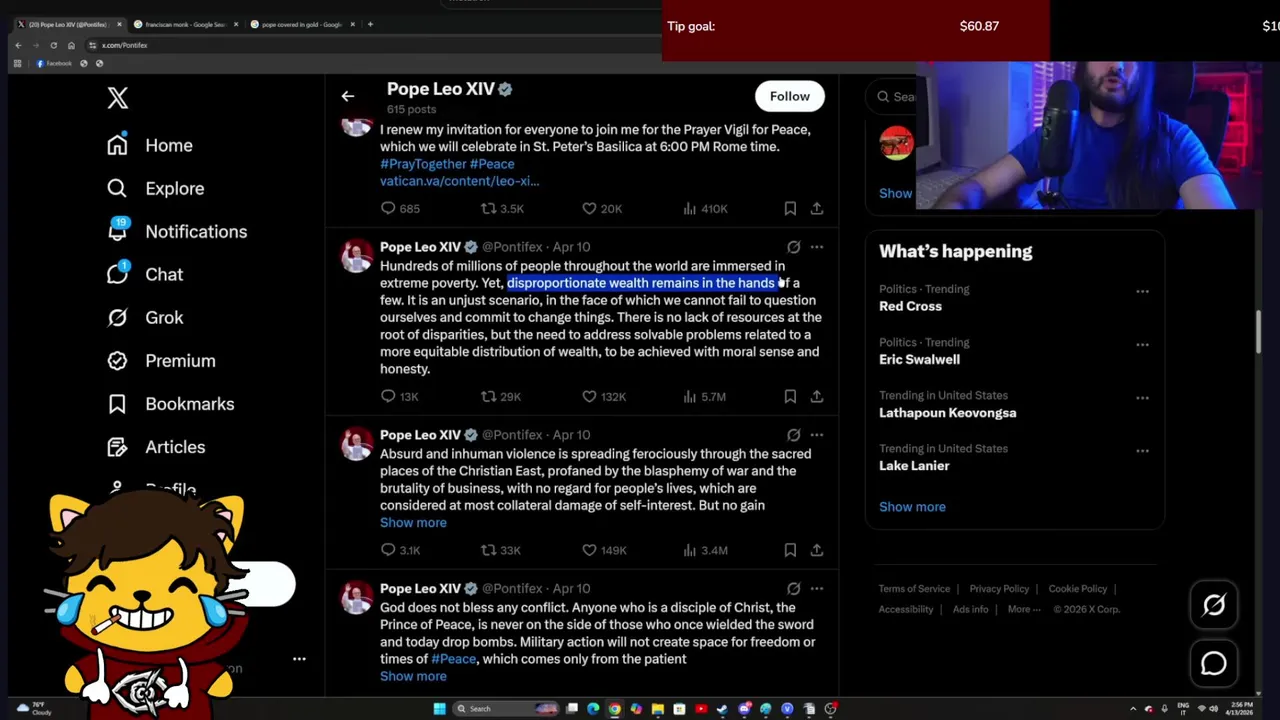Image resolution: width=1280 pixels, height=720 pixels.
Task: Open the floating Grok button
Action: [x=1214, y=605]
